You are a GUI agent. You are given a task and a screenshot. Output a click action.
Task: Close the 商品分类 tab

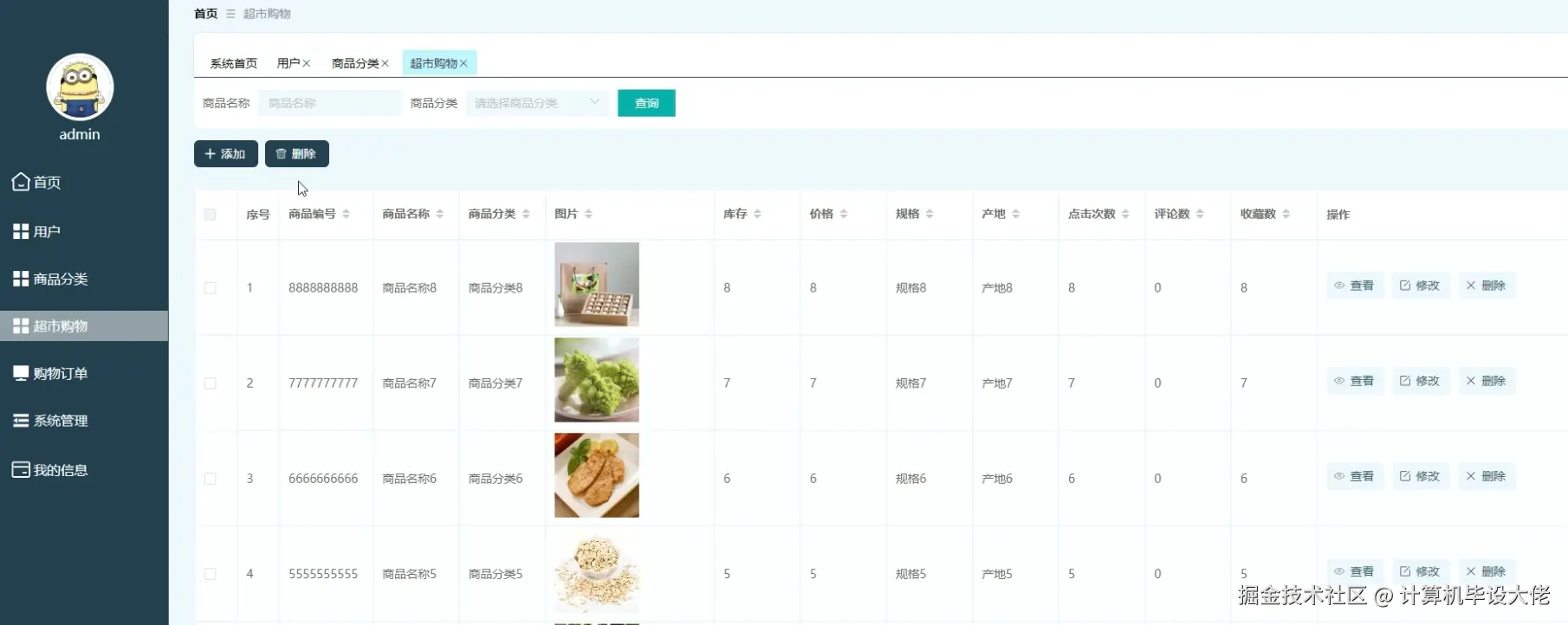(386, 63)
